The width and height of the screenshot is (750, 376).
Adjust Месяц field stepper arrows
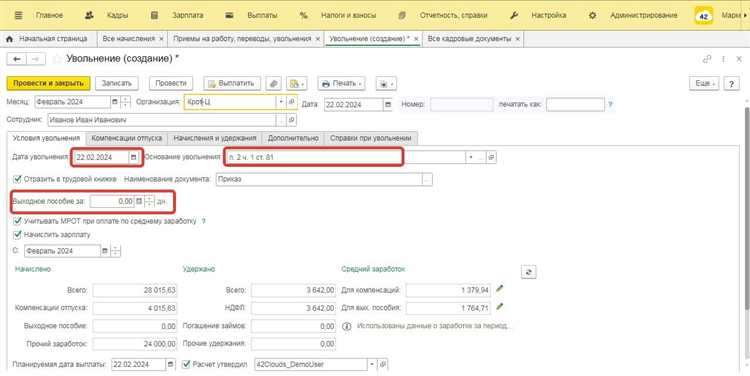pos(125,103)
